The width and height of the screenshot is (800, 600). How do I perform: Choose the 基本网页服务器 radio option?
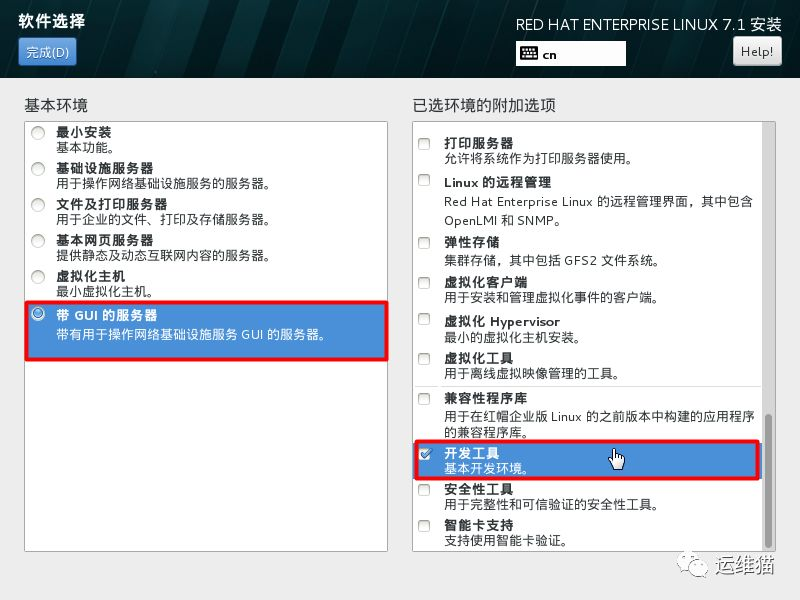(38, 241)
